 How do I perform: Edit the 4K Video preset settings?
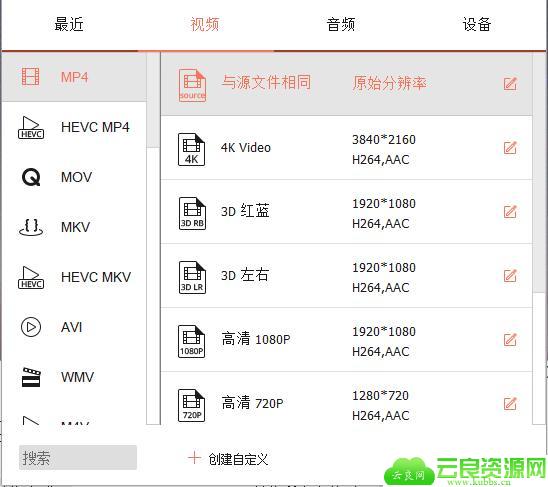pos(510,148)
